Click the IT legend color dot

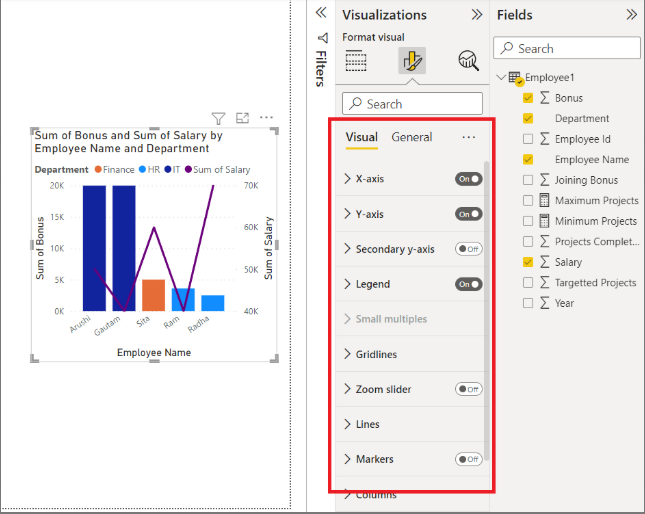click(x=168, y=169)
